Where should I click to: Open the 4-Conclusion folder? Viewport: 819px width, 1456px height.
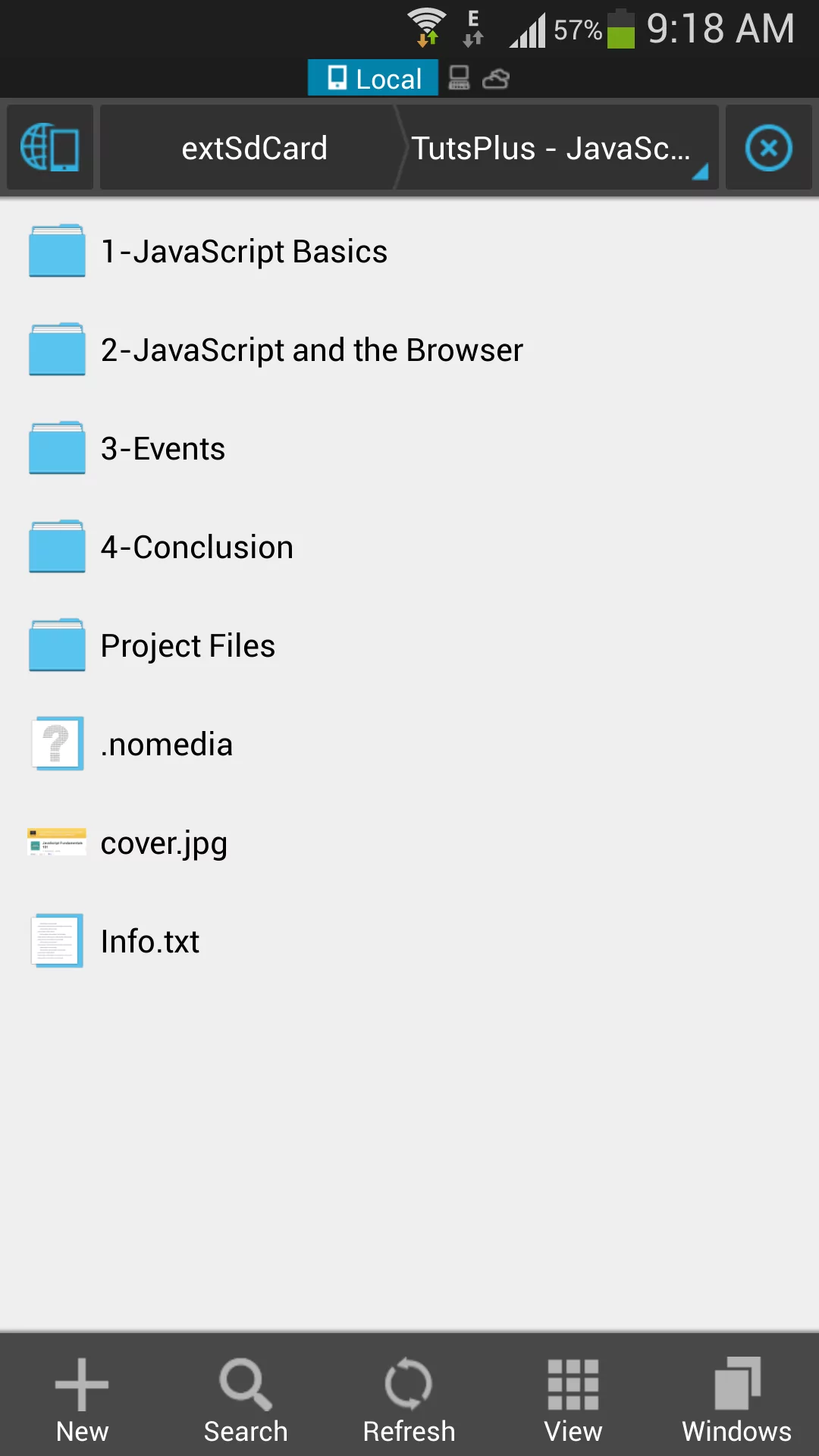(x=196, y=548)
